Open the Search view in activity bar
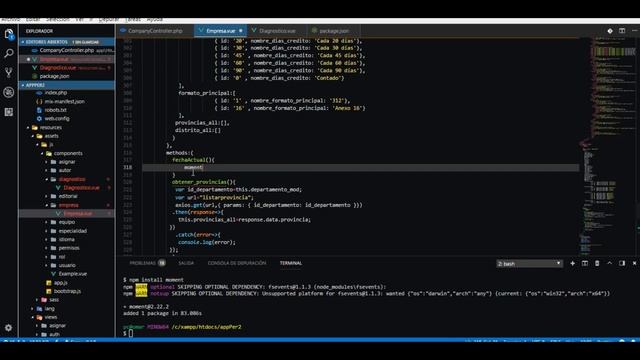Screen dimensions: 640x360 (9, 53)
